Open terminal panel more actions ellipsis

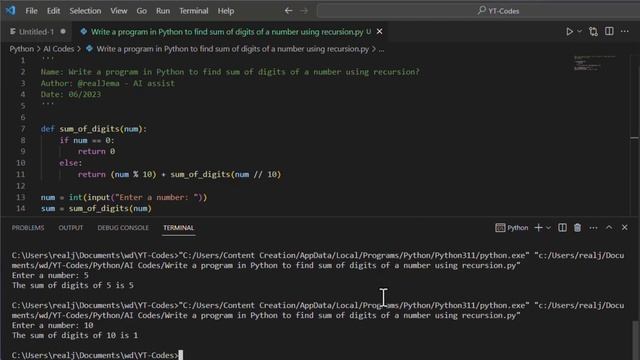593,228
